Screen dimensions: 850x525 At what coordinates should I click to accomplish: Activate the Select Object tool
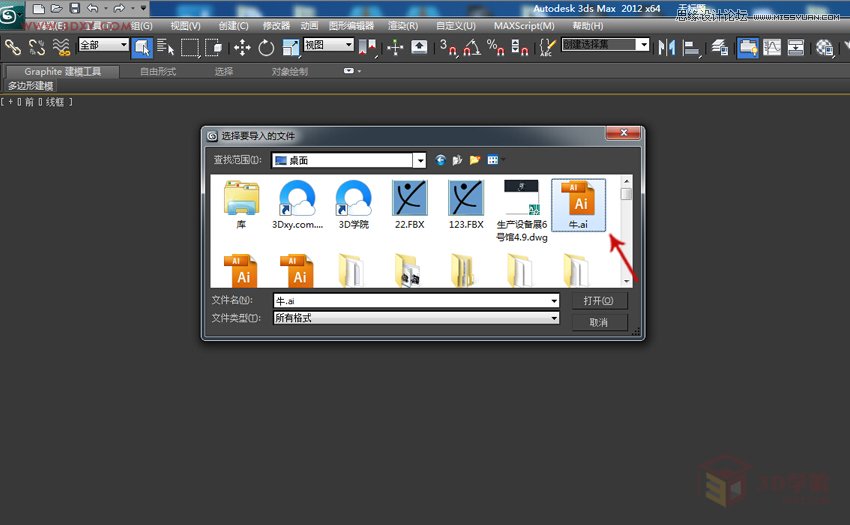[142, 48]
